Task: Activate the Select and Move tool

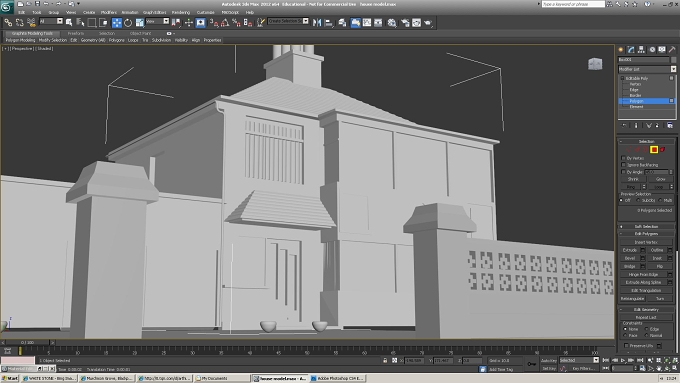Action: 117,23
